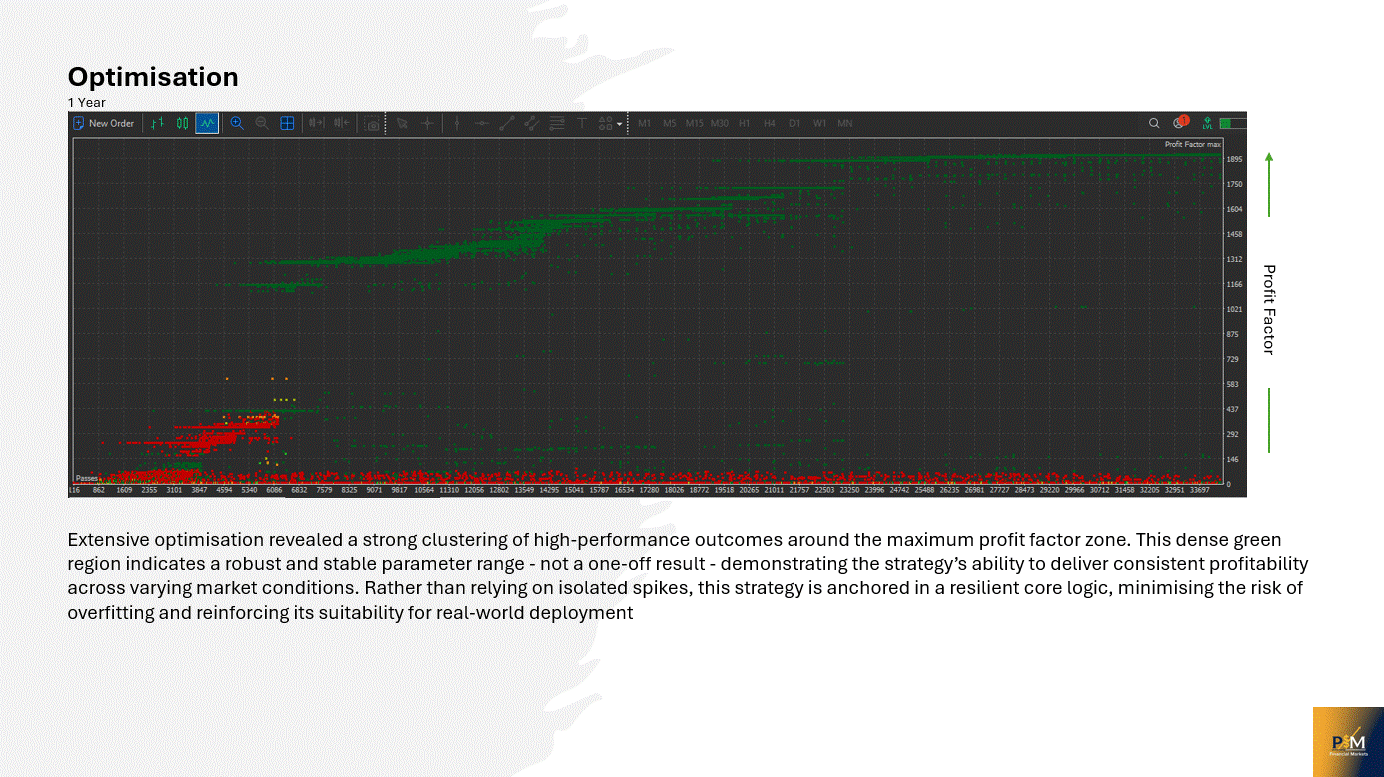The image size is (1384, 777).
Task: Switch to H1 timeframe
Action: point(745,123)
